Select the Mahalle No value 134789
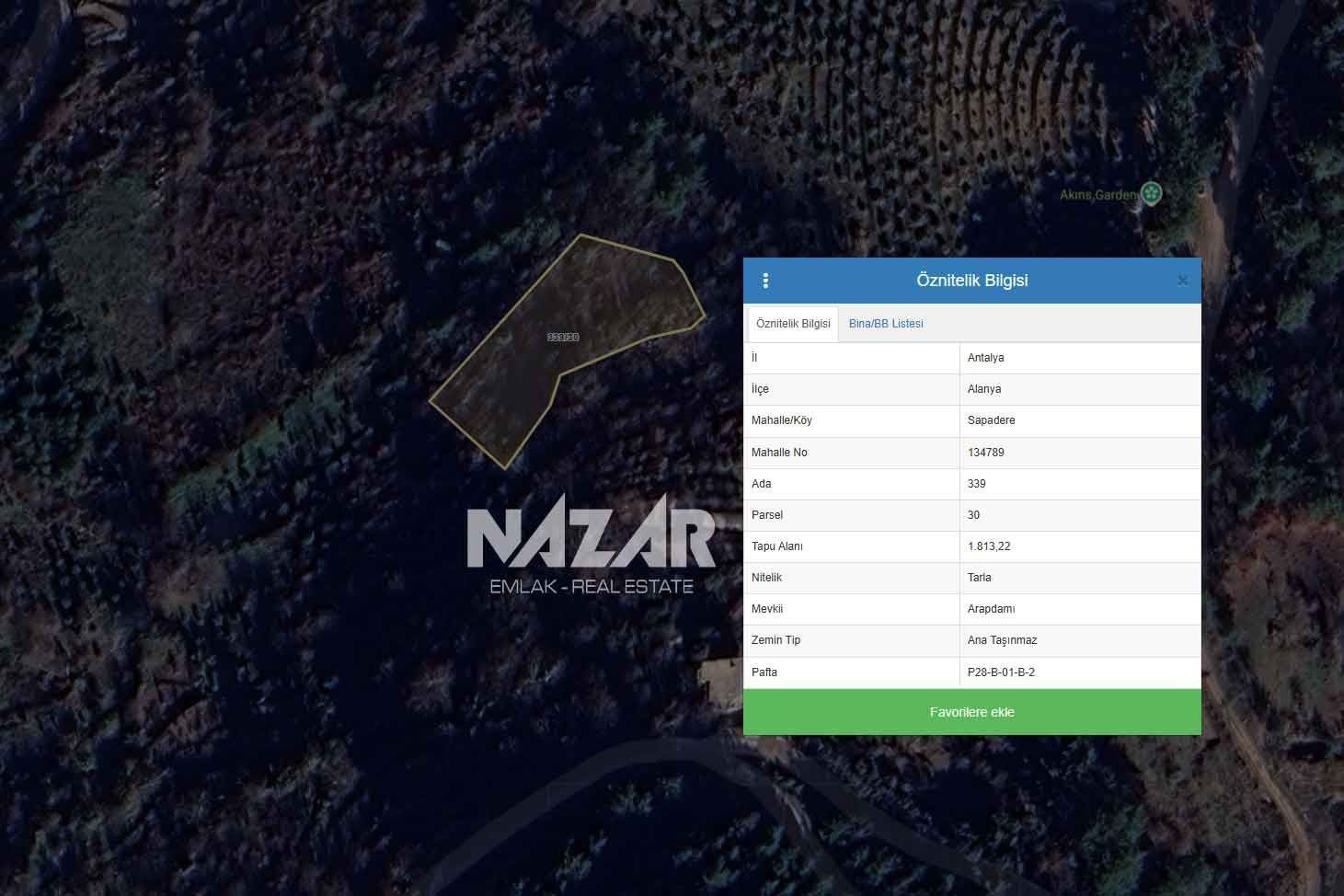This screenshot has height=896, width=1344. click(985, 453)
